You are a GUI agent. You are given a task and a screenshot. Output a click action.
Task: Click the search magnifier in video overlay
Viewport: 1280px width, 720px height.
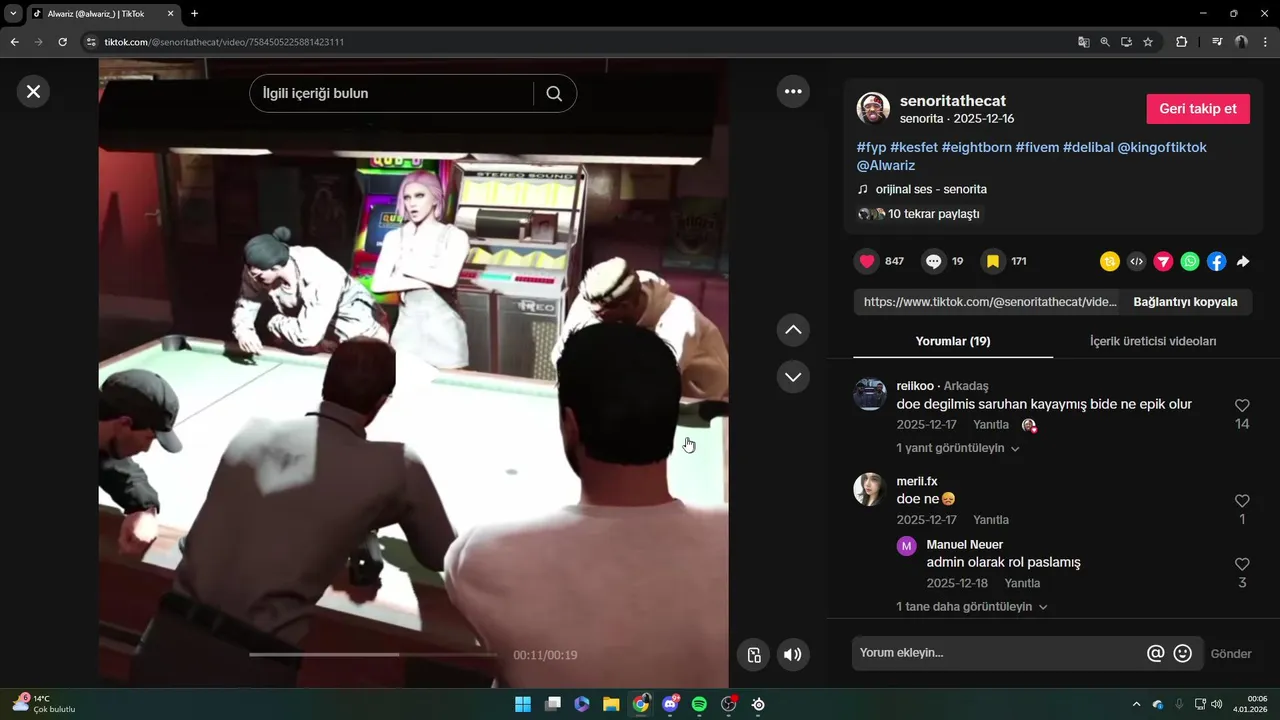(x=554, y=93)
